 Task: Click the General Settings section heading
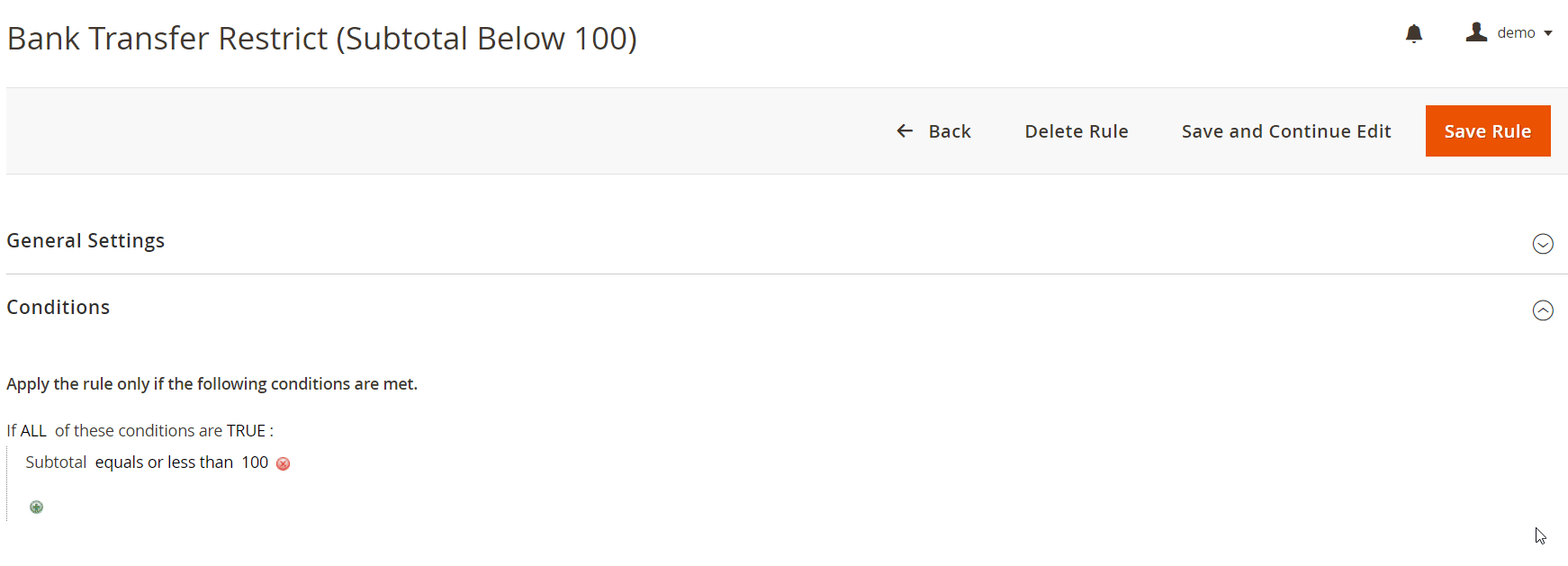86,241
